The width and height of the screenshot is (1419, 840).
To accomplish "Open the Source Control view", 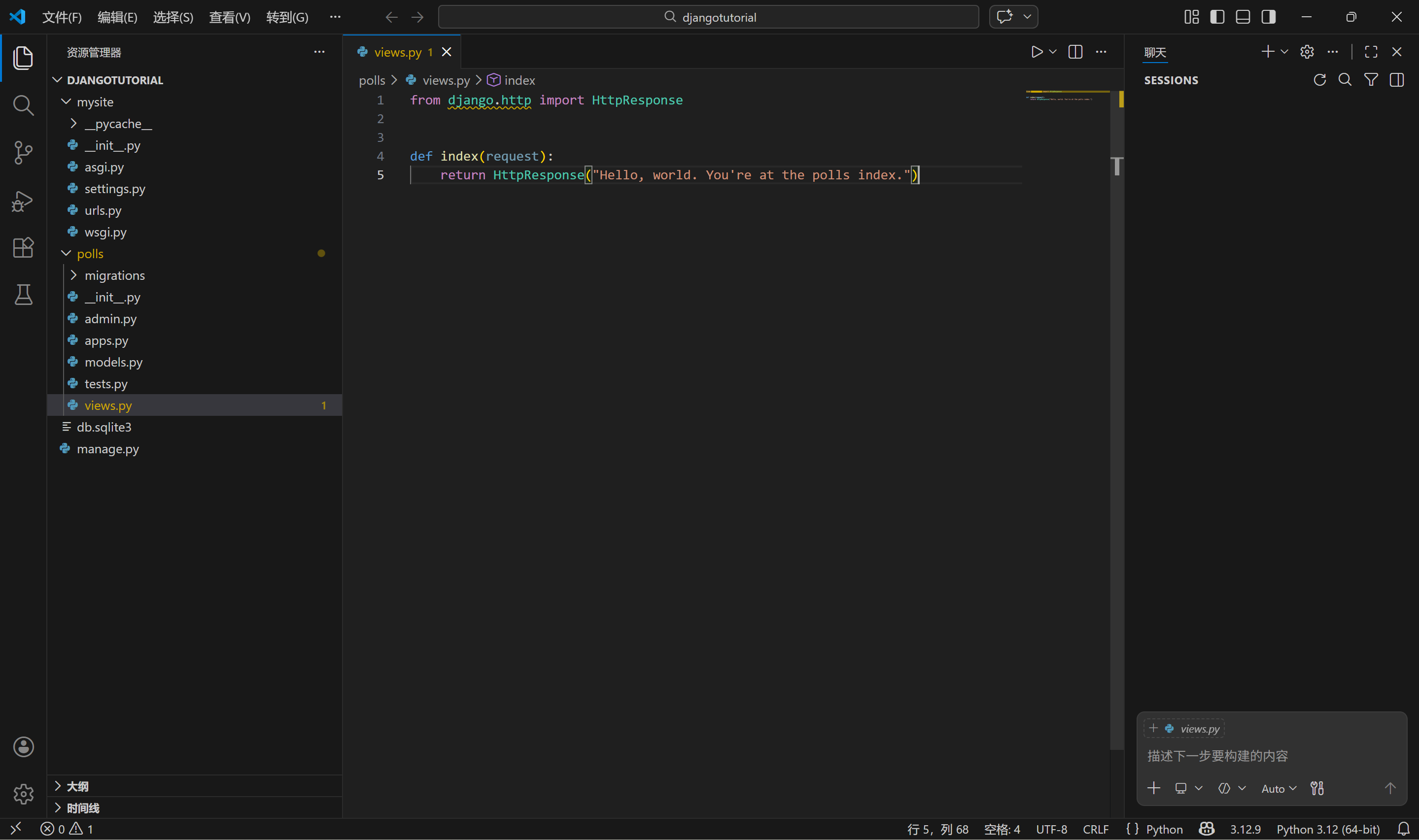I will click(x=23, y=152).
